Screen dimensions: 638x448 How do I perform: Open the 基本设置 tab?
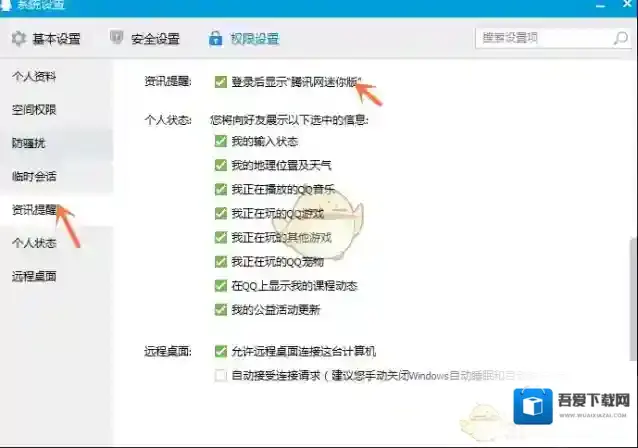click(x=46, y=39)
